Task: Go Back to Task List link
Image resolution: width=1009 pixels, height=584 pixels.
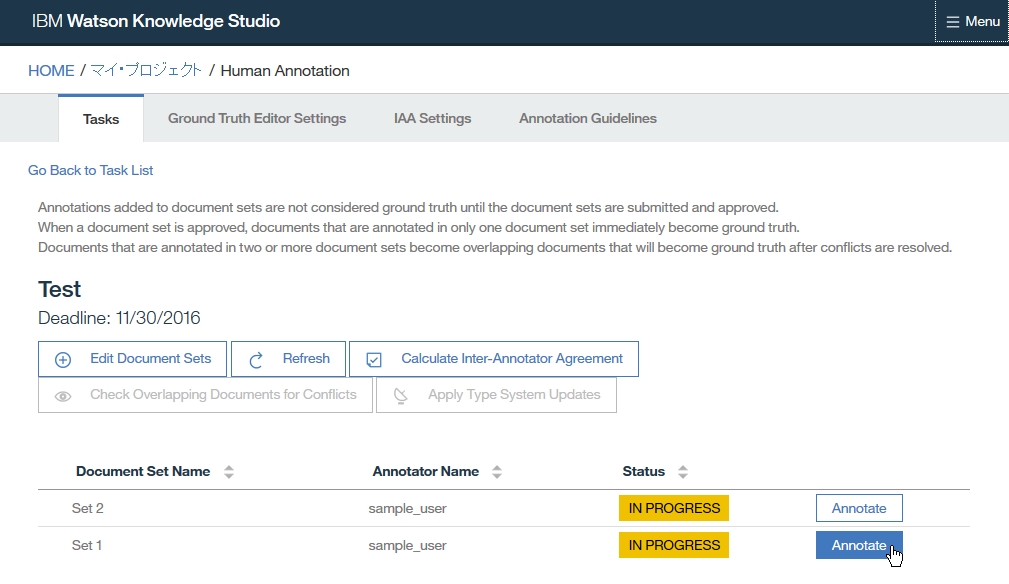Action: (90, 170)
